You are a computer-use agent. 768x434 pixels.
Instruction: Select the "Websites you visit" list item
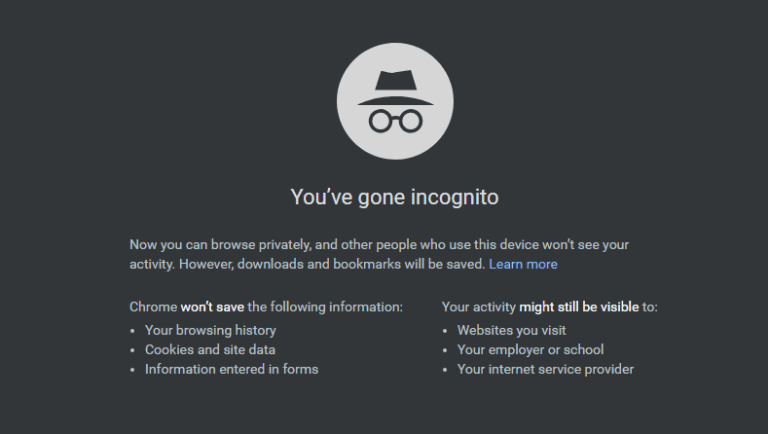point(511,331)
